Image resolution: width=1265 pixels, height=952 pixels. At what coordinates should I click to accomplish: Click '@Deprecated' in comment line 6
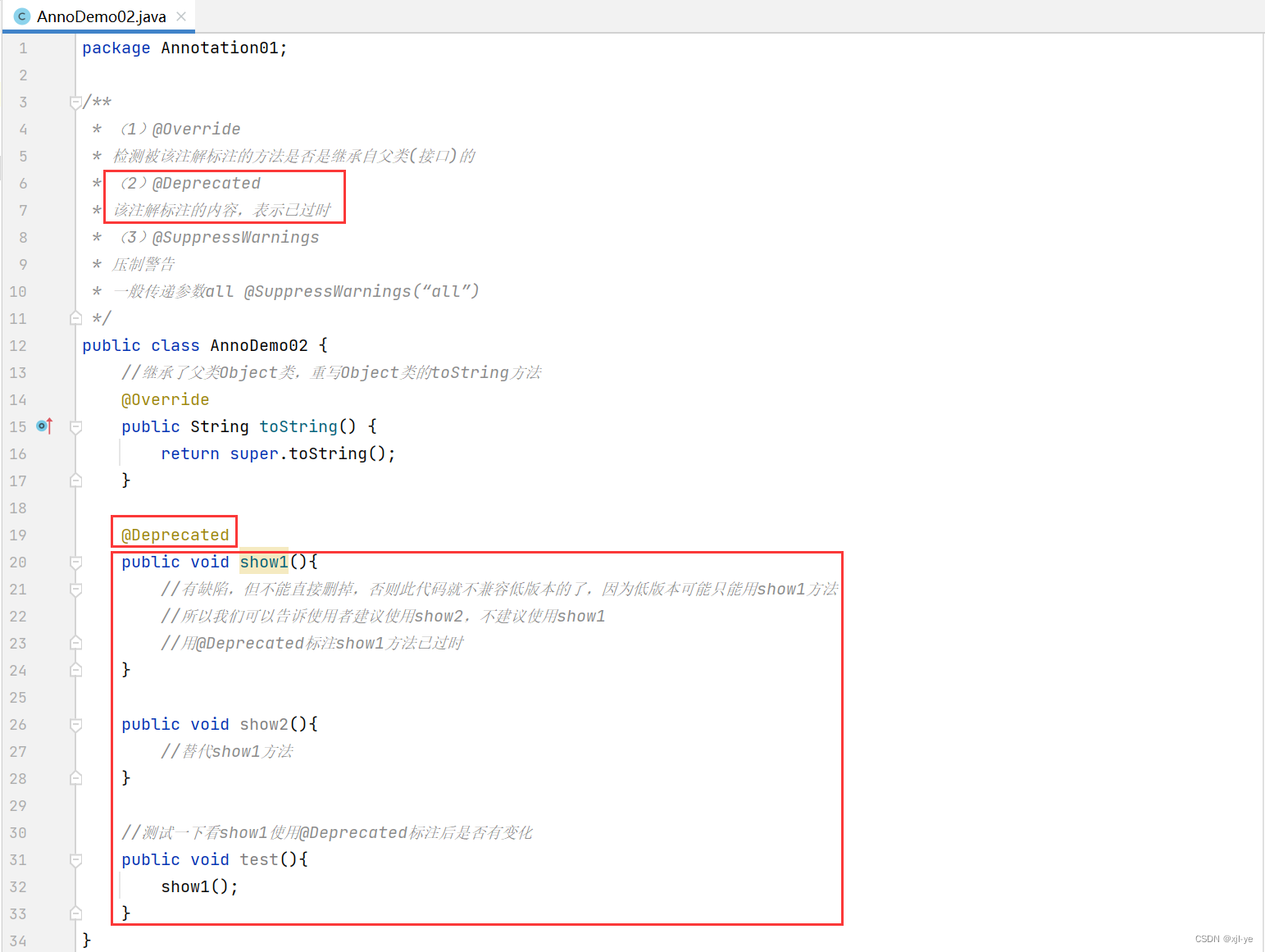[207, 184]
